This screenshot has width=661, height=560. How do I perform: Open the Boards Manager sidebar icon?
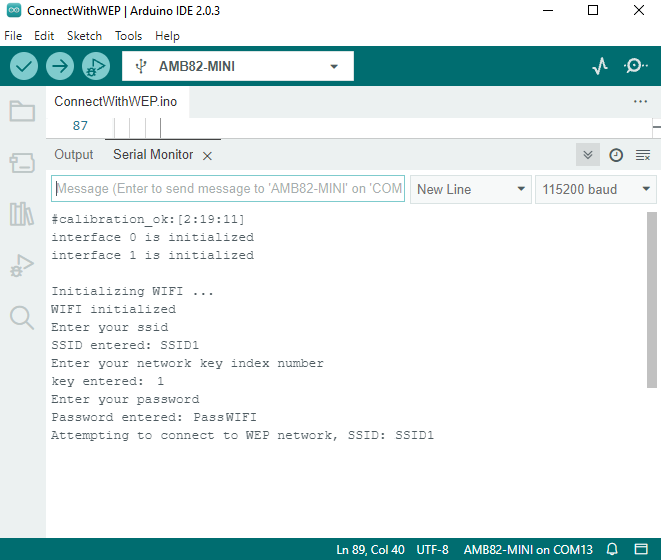click(x=22, y=162)
